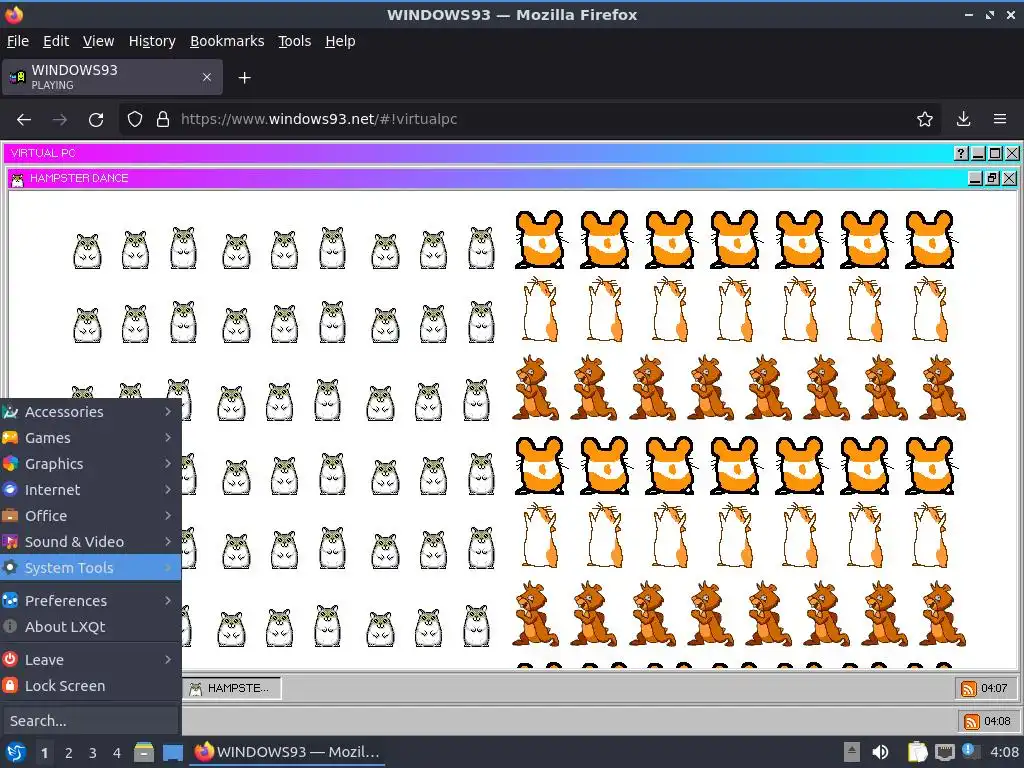Restore the Hampster Dance window
The height and width of the screenshot is (768, 1024).
[992, 178]
